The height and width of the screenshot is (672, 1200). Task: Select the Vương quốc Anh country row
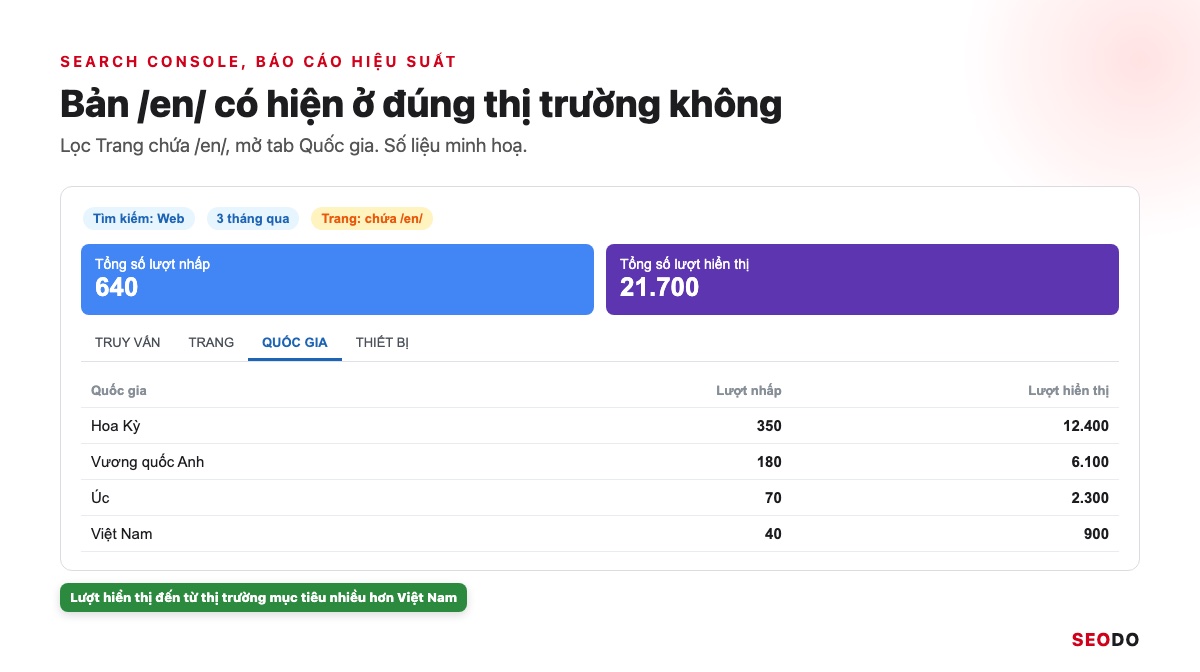(x=600, y=462)
